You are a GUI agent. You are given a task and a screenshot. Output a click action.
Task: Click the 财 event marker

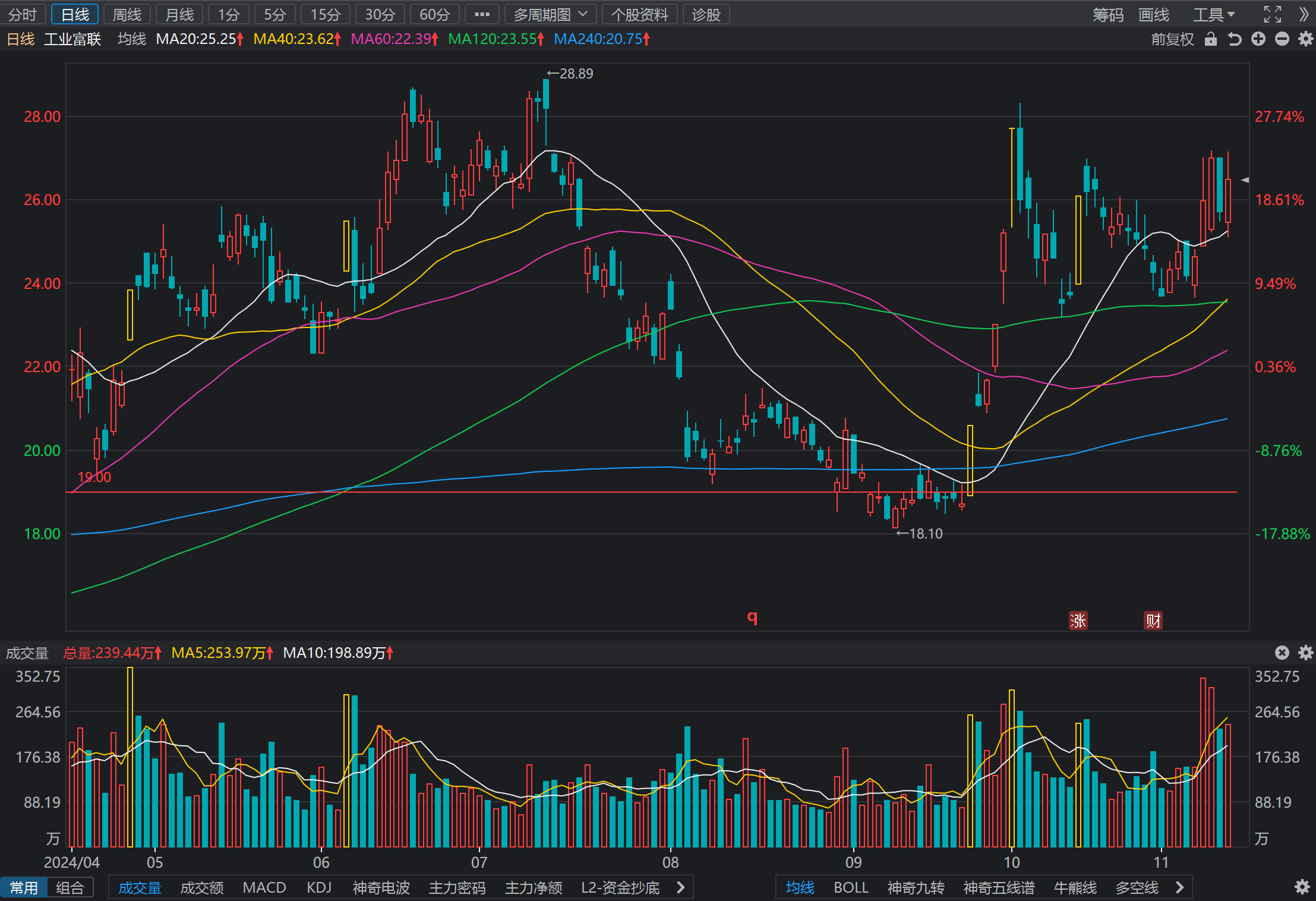pyautogui.click(x=1153, y=620)
